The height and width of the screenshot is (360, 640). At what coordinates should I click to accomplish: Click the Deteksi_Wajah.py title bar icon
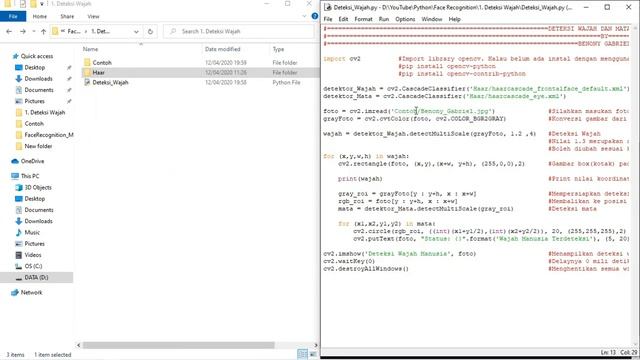327,7
